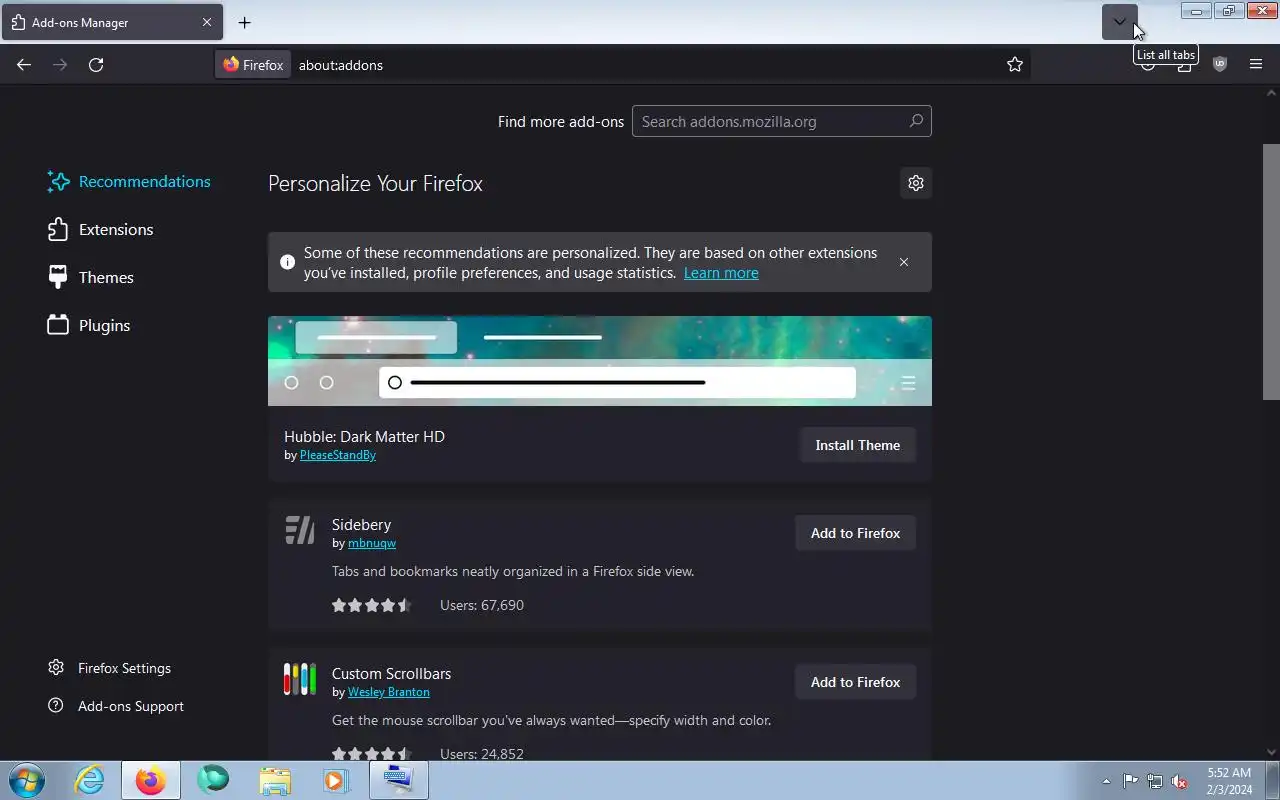Open the Add-ons Support link
Image resolution: width=1280 pixels, height=800 pixels.
click(116, 706)
